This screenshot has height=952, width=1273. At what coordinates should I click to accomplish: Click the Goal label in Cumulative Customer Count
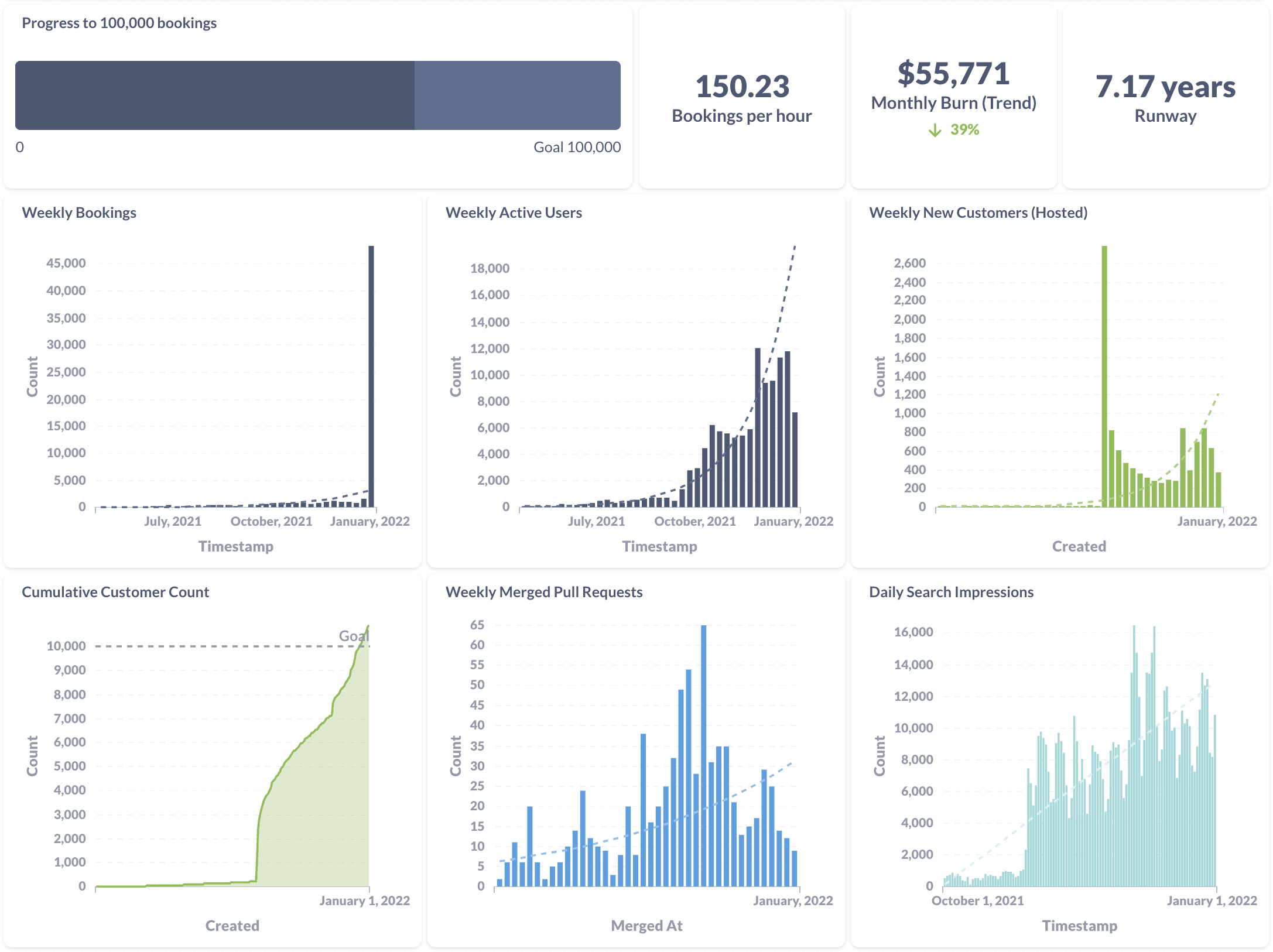pyautogui.click(x=354, y=636)
